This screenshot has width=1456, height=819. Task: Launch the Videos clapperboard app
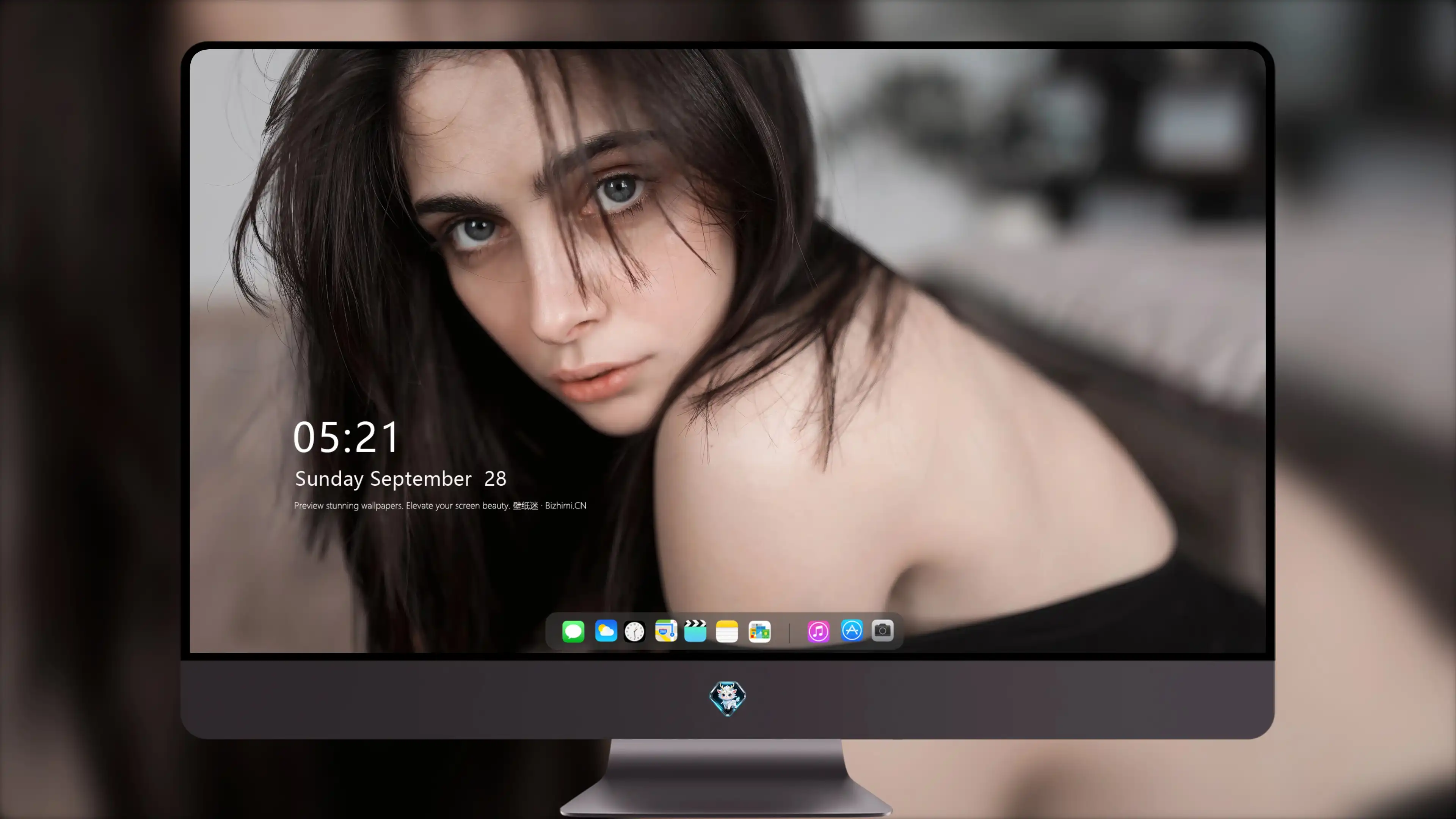click(x=695, y=631)
